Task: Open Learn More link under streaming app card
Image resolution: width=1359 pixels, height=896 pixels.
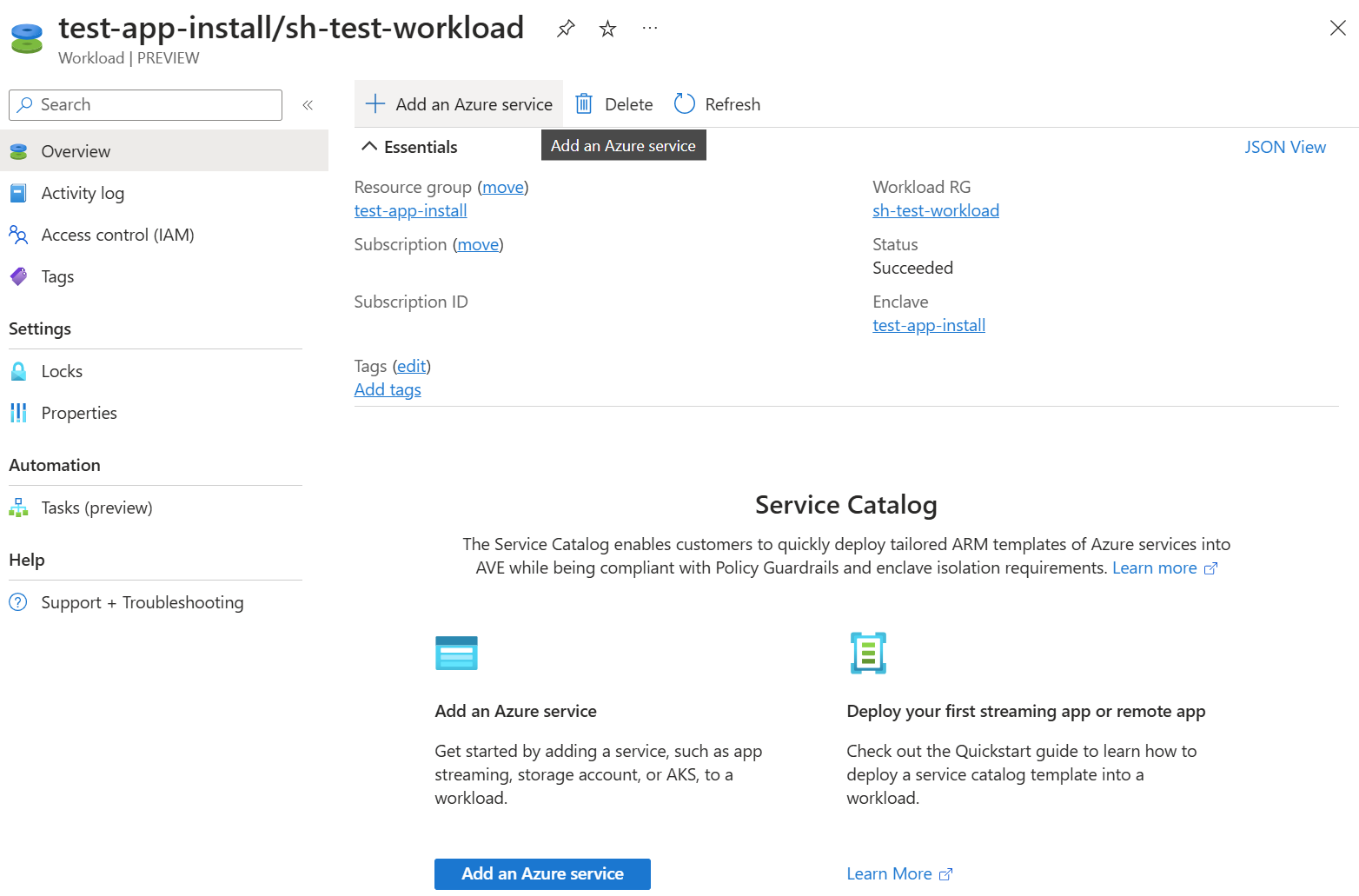Action: coord(899,874)
